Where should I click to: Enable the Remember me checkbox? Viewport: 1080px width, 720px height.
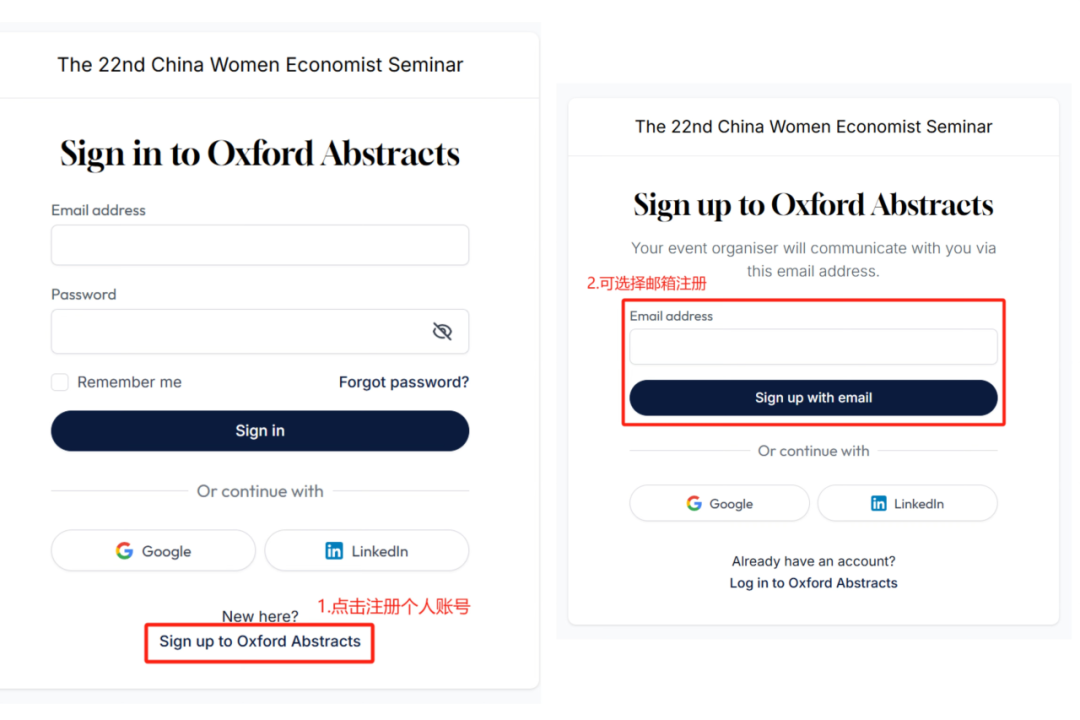[60, 382]
